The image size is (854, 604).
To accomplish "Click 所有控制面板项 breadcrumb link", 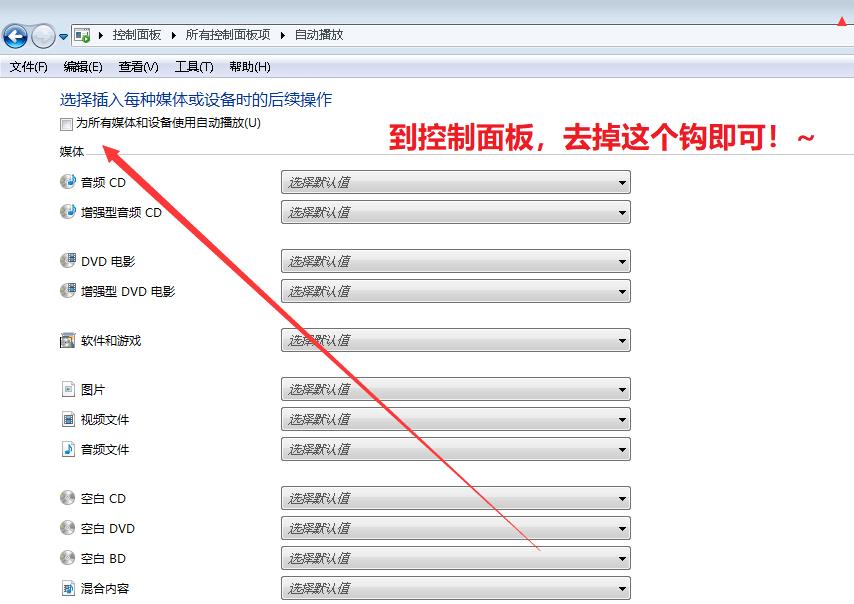I will (227, 35).
